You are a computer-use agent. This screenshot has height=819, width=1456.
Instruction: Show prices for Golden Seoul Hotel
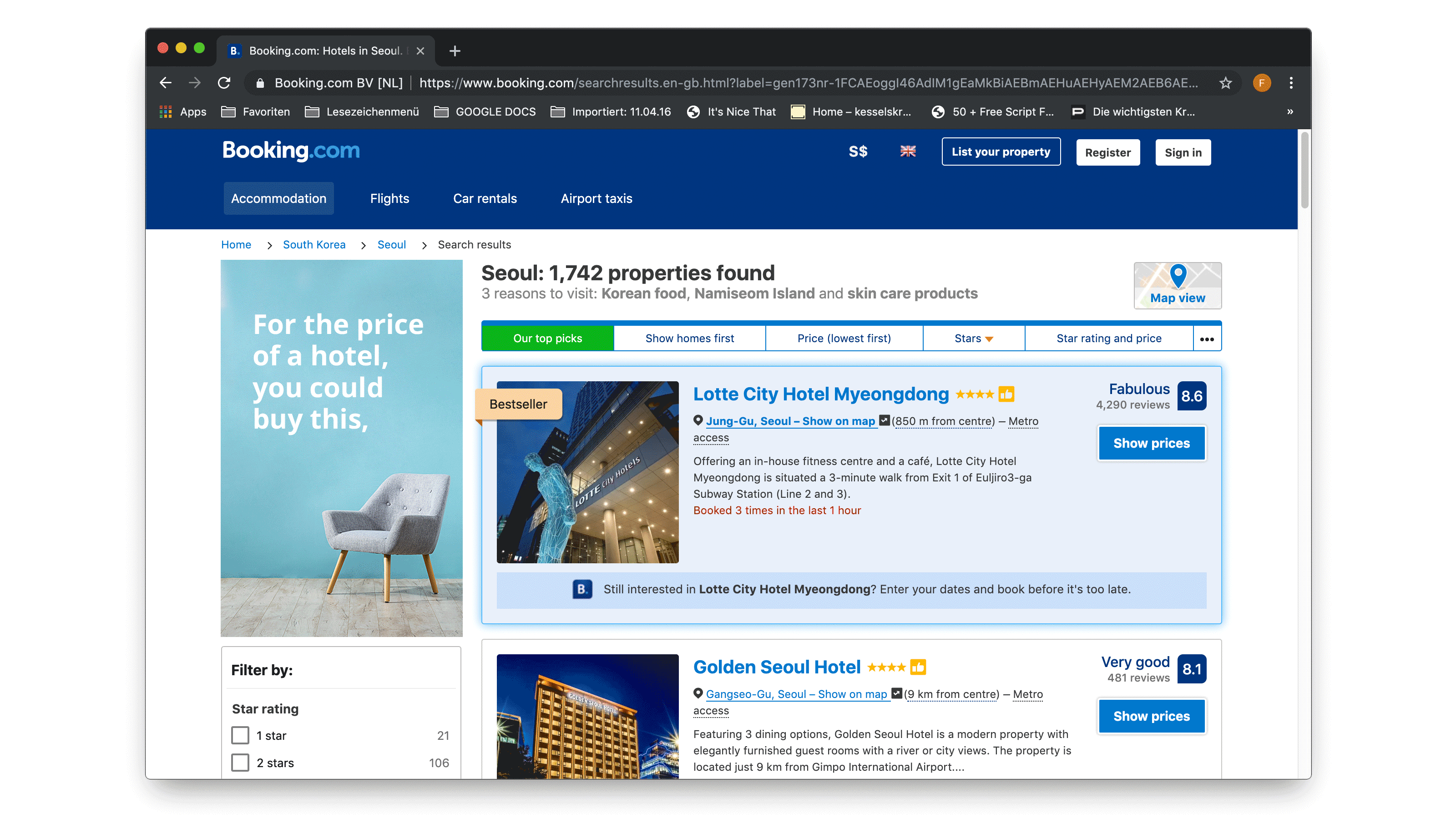click(x=1151, y=716)
